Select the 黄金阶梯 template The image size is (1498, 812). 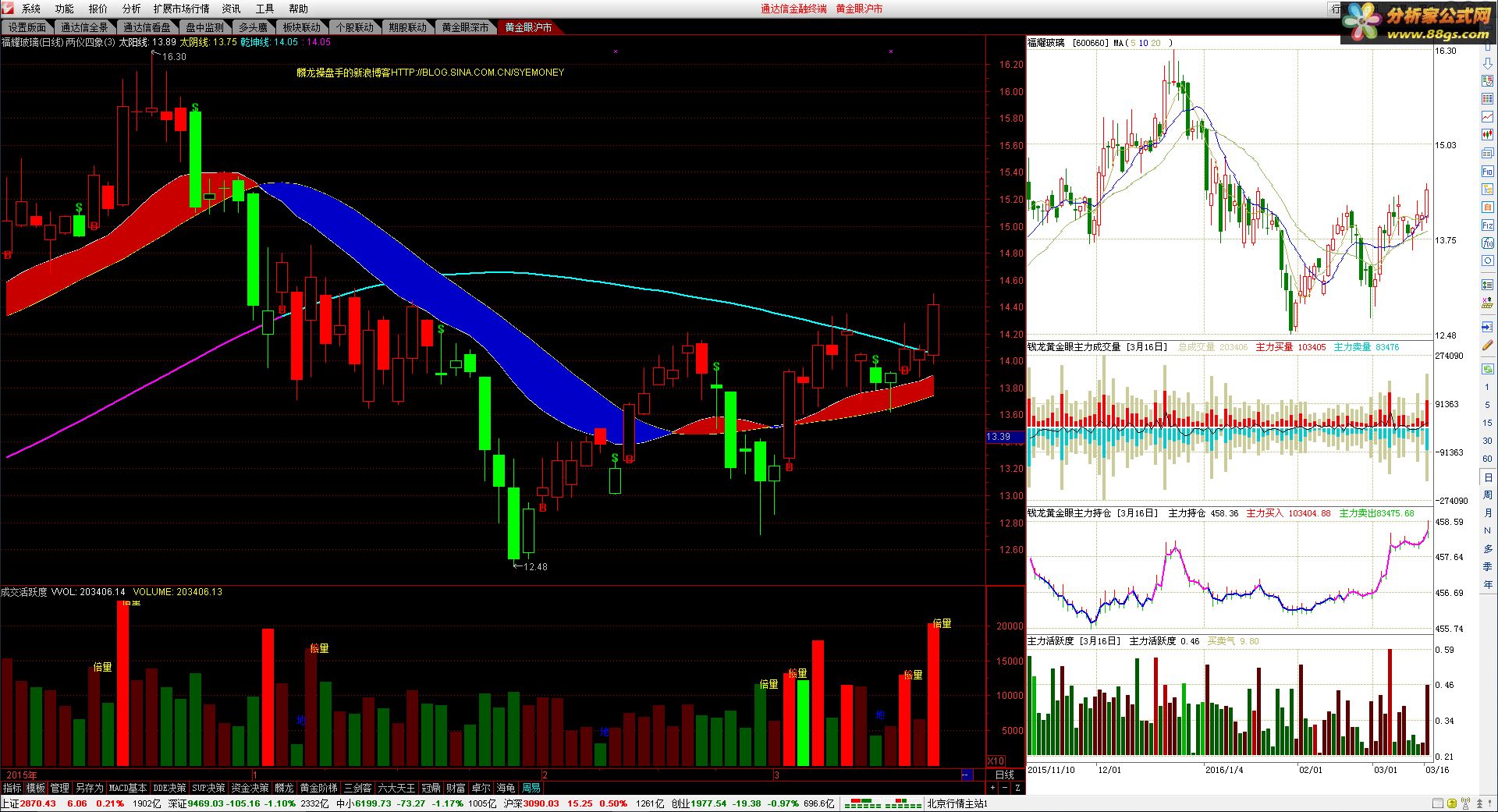point(319,788)
